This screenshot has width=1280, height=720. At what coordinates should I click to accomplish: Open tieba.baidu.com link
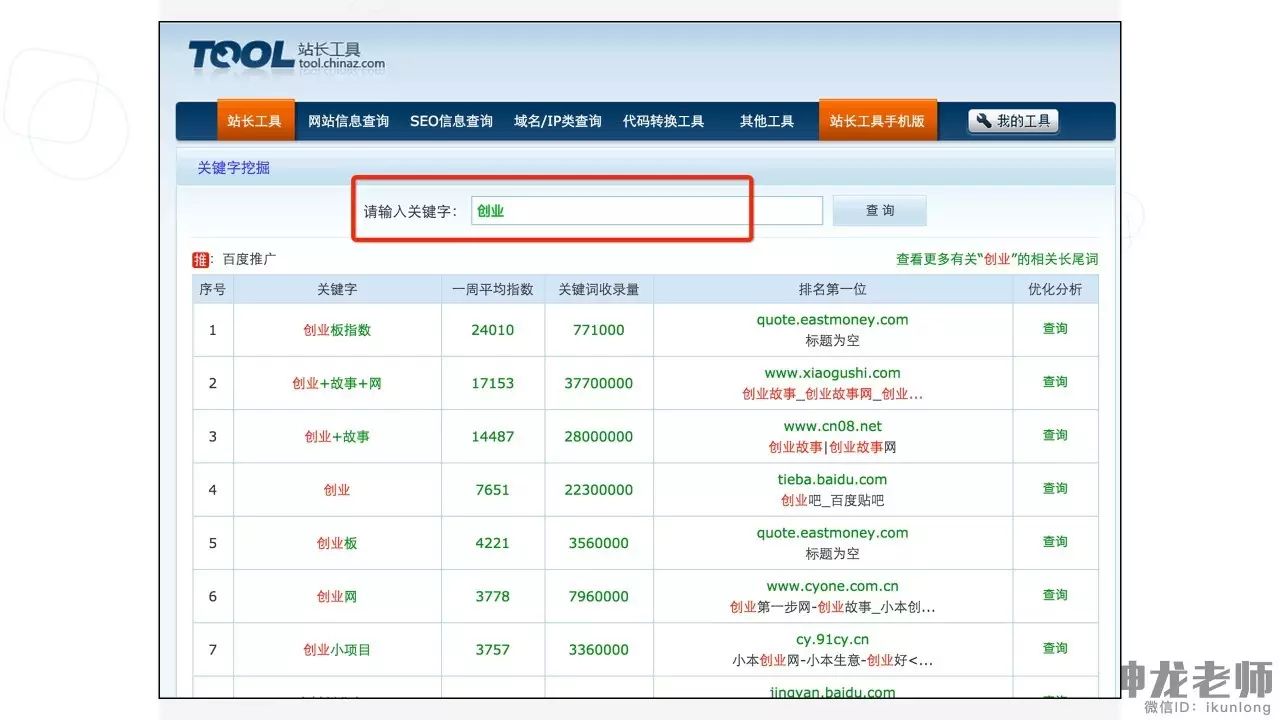click(x=832, y=479)
